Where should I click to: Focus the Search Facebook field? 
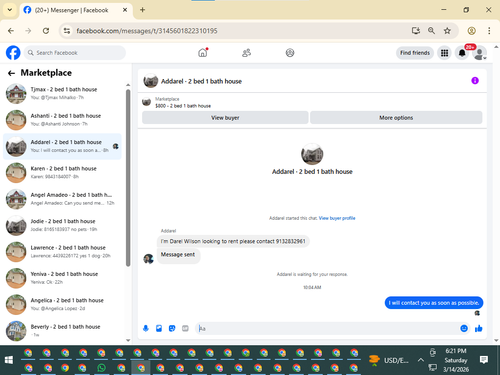[x=75, y=53]
